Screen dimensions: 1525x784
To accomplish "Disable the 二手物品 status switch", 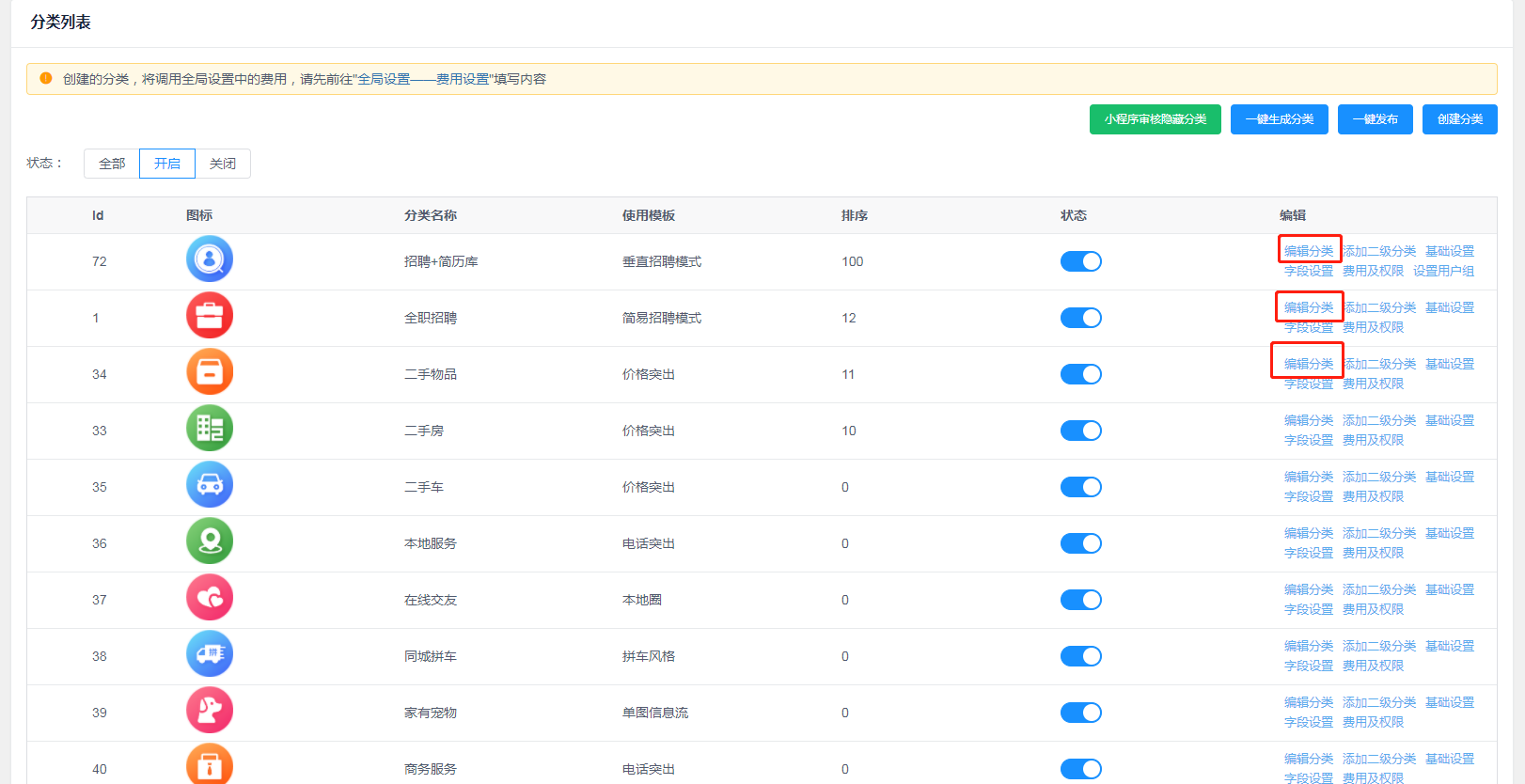I will [1081, 374].
